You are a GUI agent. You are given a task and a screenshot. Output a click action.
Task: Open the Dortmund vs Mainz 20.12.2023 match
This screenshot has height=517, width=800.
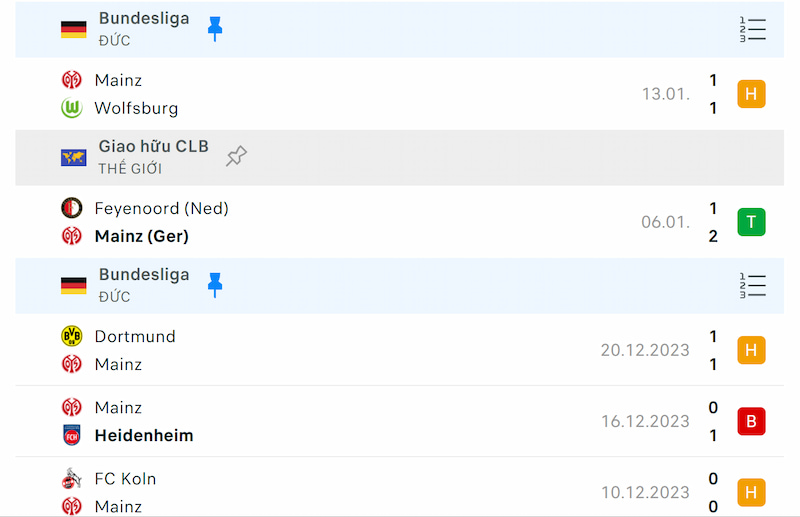[399, 350]
